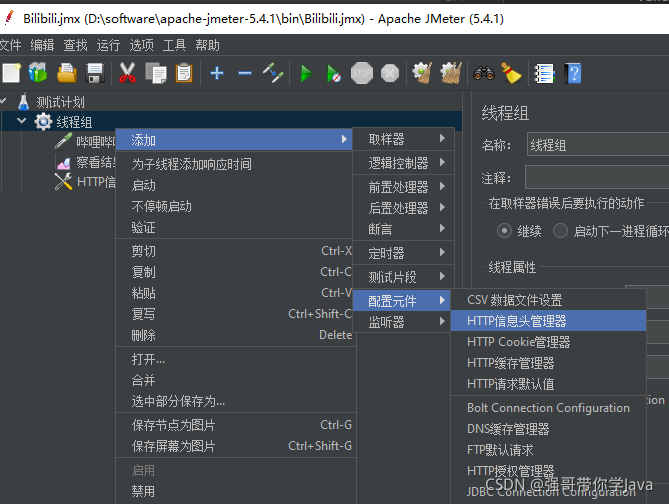The image size is (669, 504).
Task: Click the Shutdown round X icon
Action: tap(390, 73)
